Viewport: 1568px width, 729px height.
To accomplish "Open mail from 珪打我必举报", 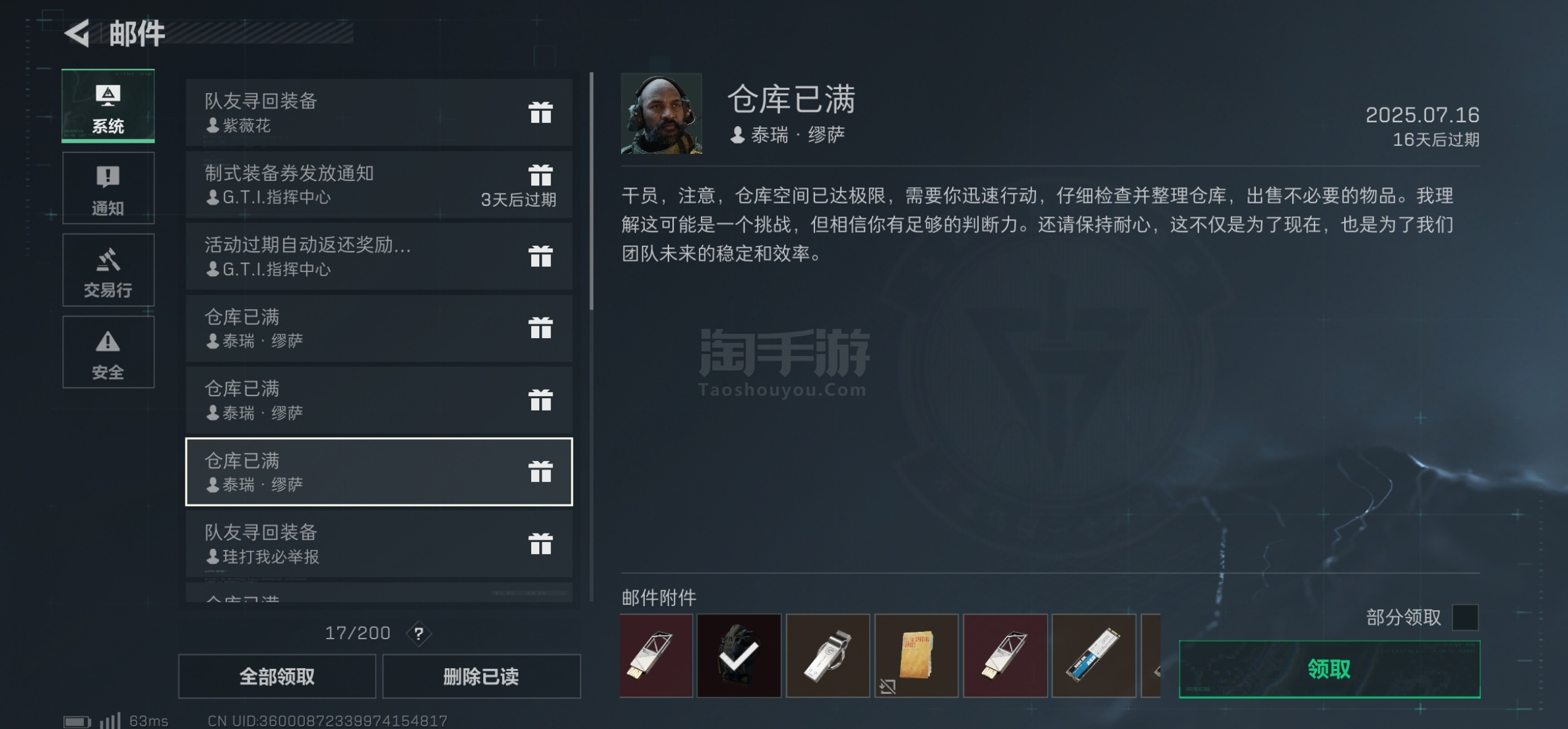I will point(379,544).
